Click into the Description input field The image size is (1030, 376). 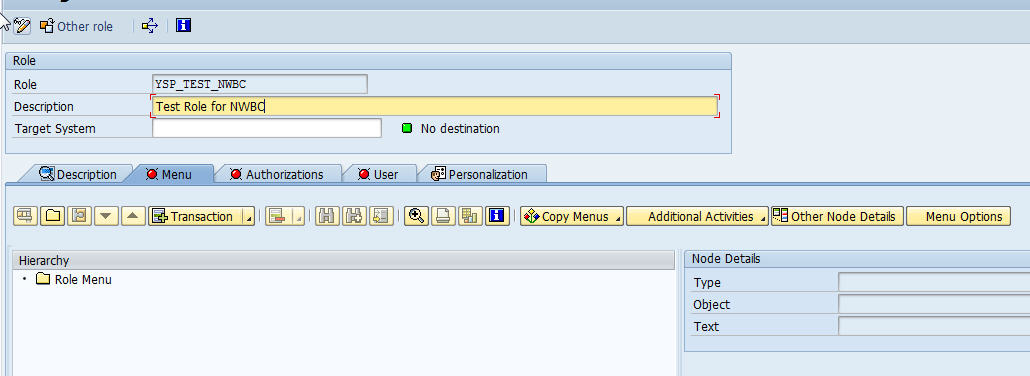point(435,106)
